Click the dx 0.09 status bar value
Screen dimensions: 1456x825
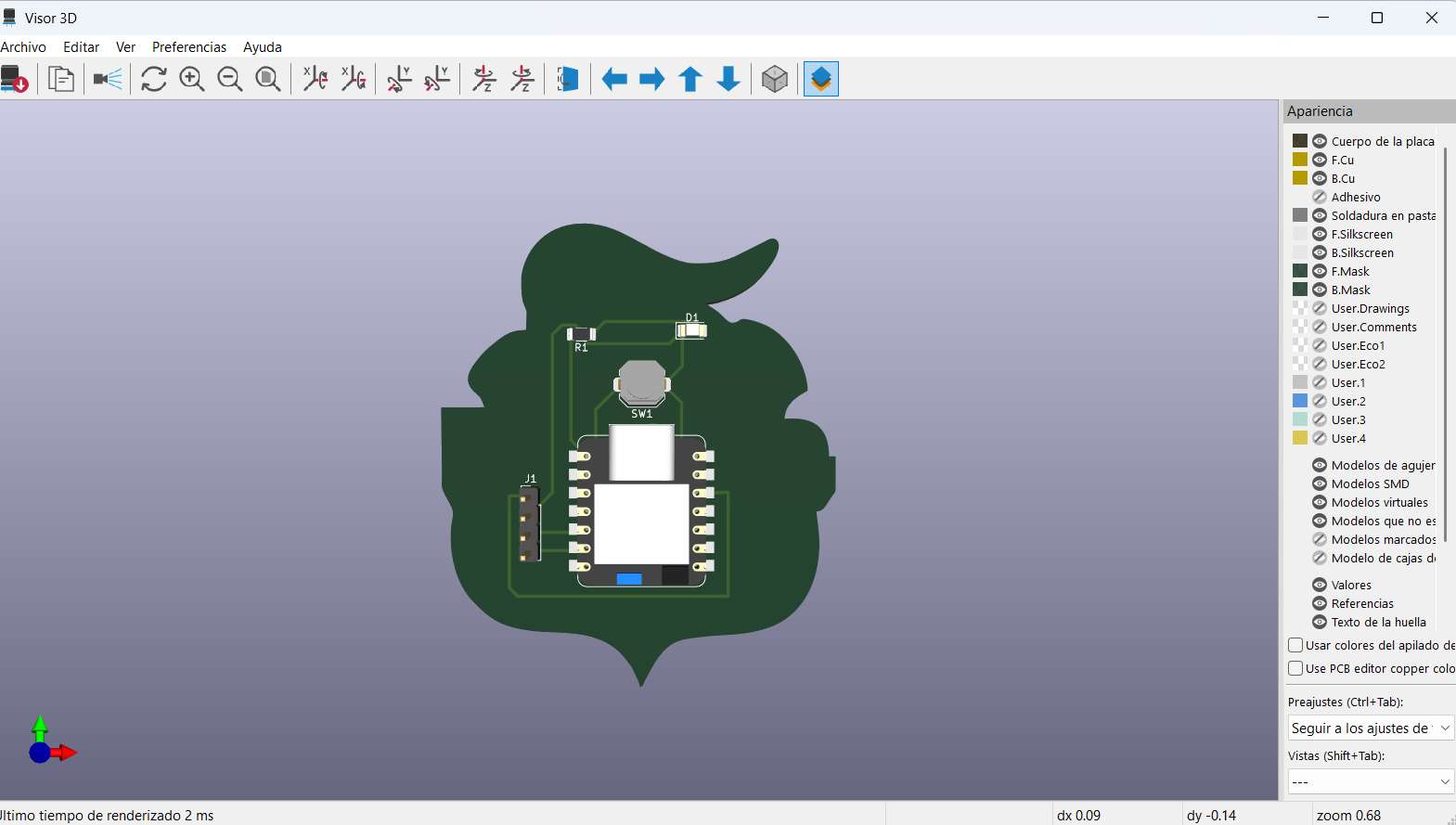pos(1078,816)
